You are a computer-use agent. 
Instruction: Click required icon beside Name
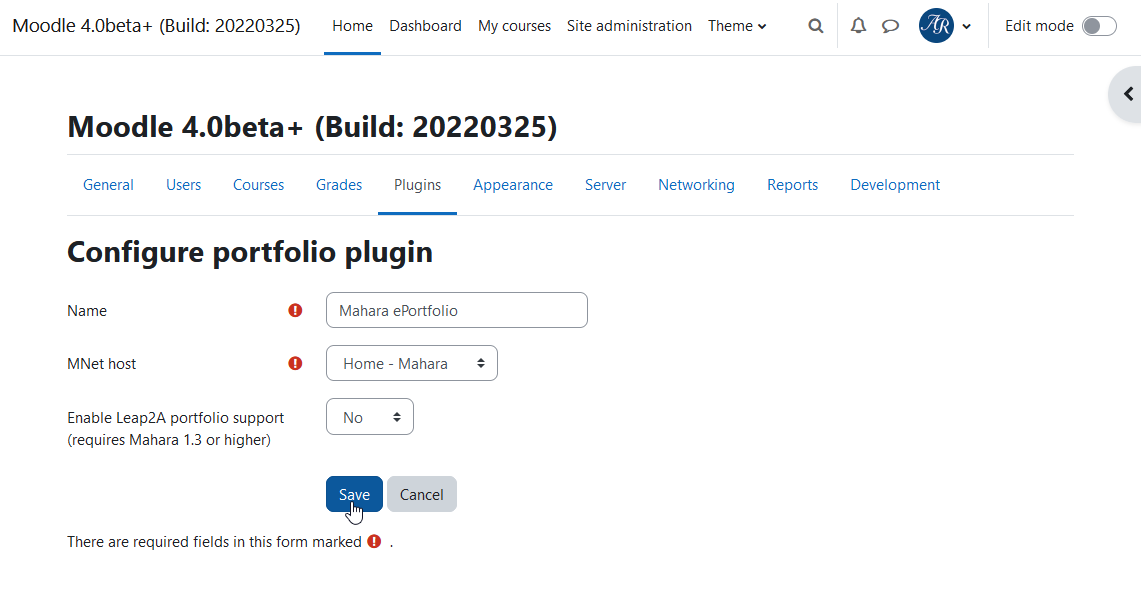295,310
